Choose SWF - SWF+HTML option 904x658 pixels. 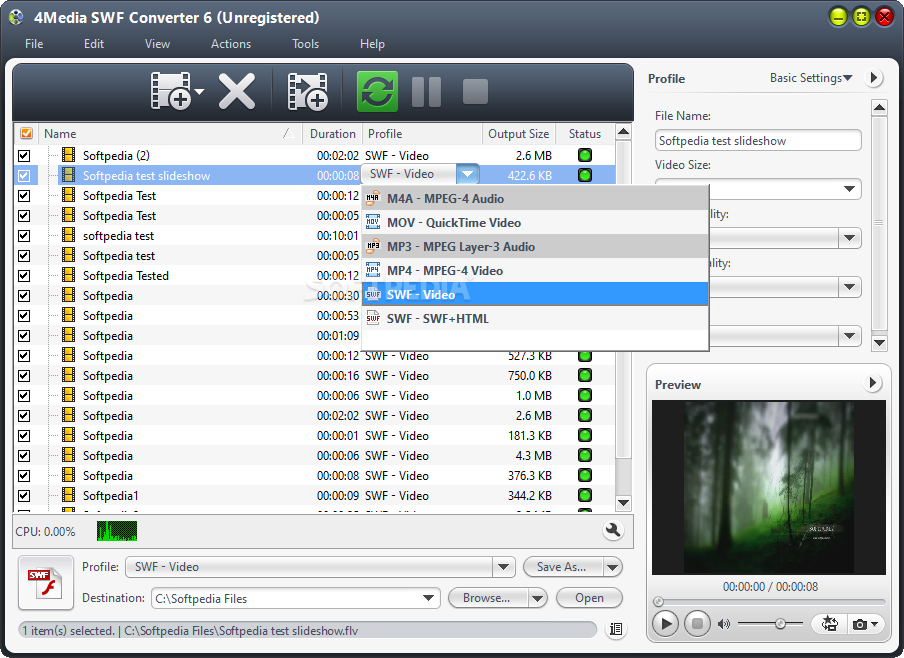[535, 318]
